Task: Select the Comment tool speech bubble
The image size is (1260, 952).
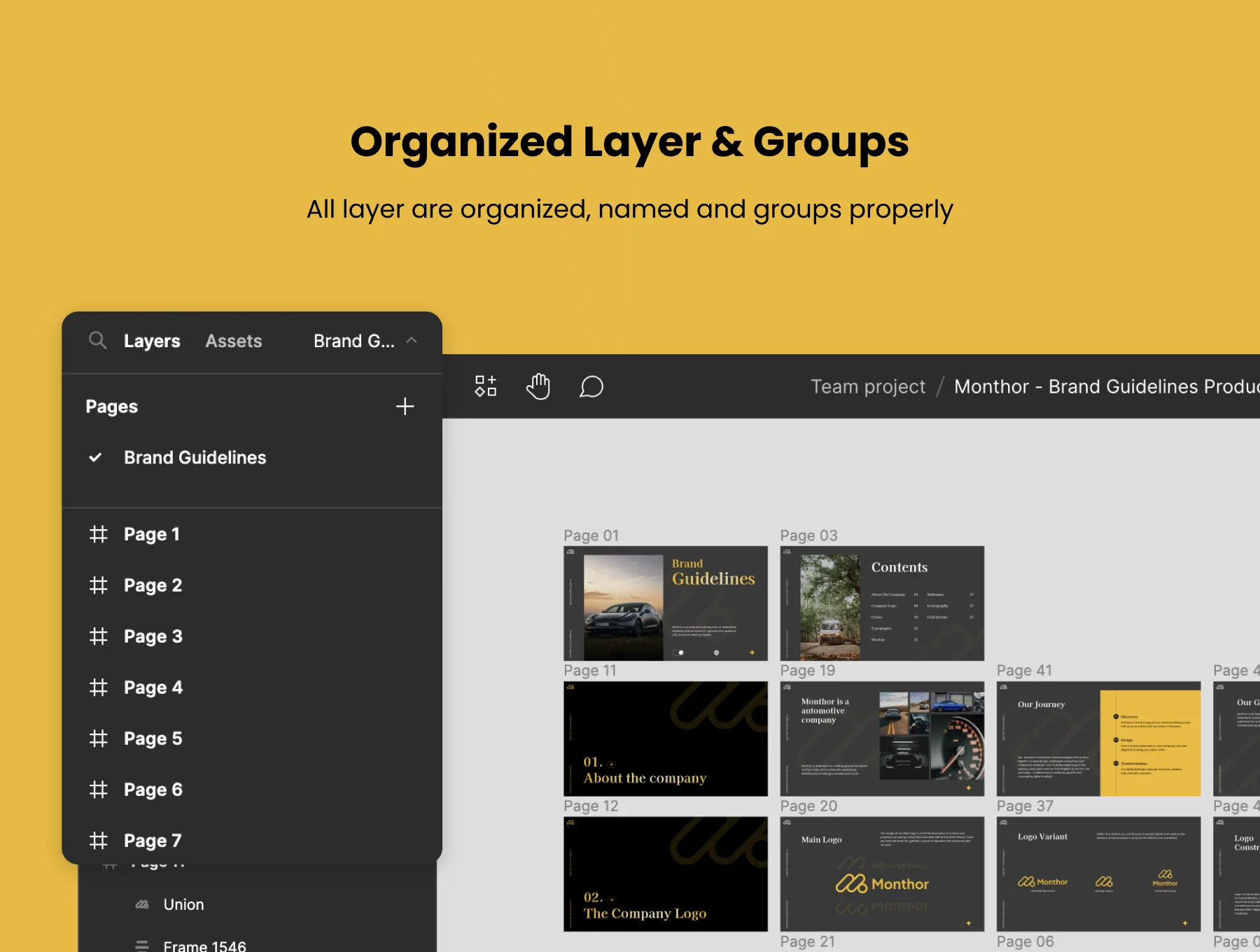Action: click(591, 386)
